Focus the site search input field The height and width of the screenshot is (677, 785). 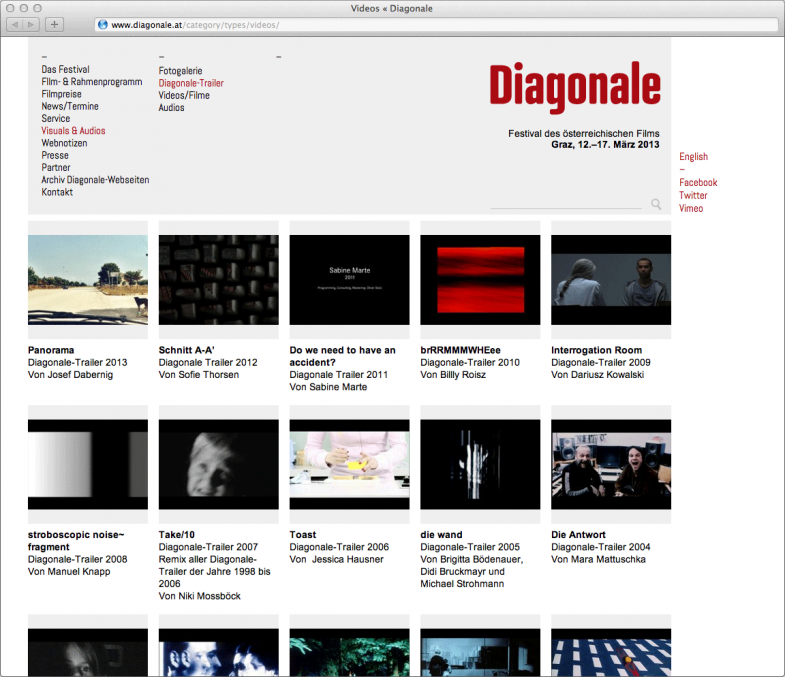566,203
